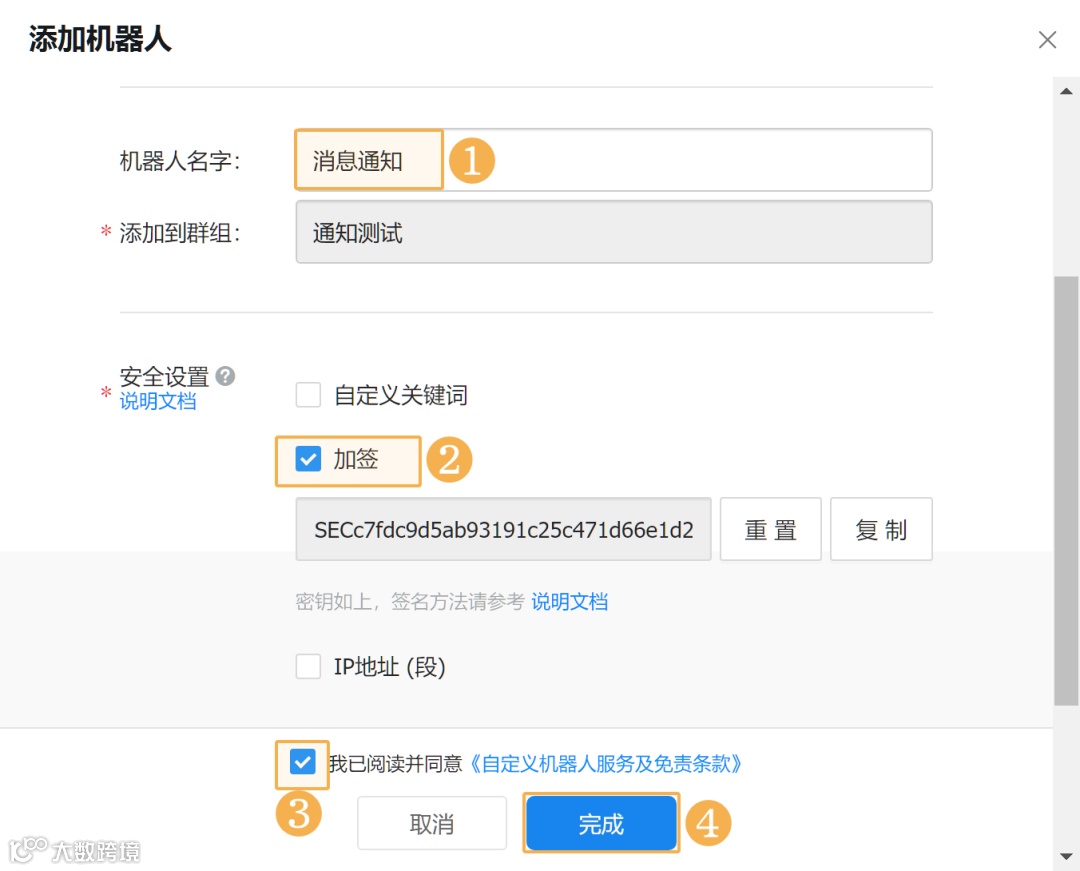Uncheck the terms agreement checkbox
The image size is (1080, 871).
click(301, 763)
